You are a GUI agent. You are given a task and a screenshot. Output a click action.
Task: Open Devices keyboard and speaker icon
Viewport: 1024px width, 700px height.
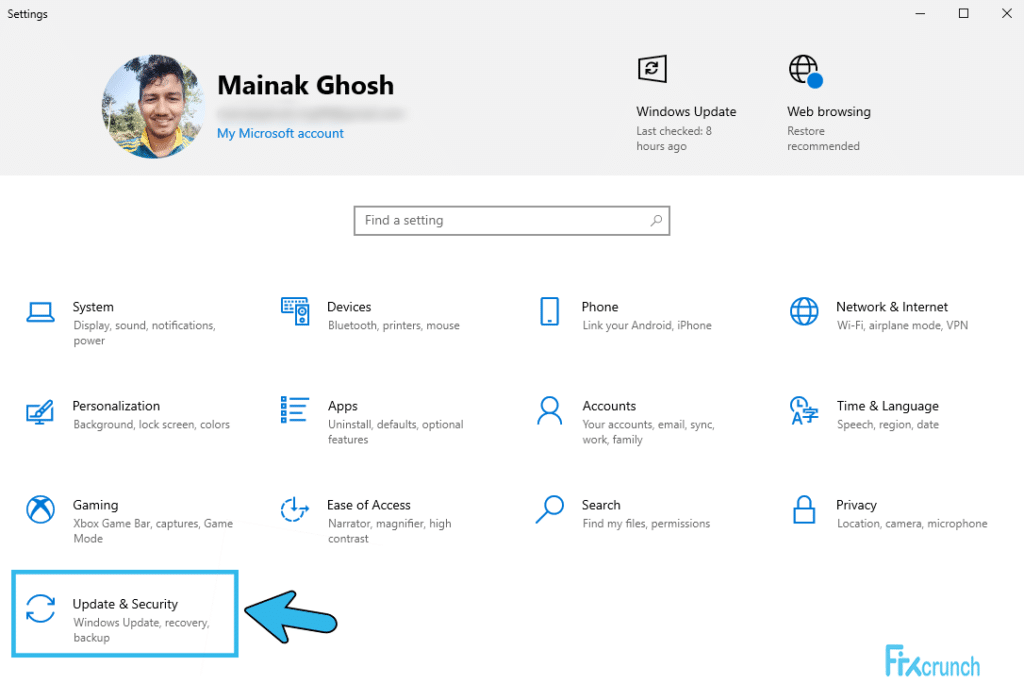[295, 311]
